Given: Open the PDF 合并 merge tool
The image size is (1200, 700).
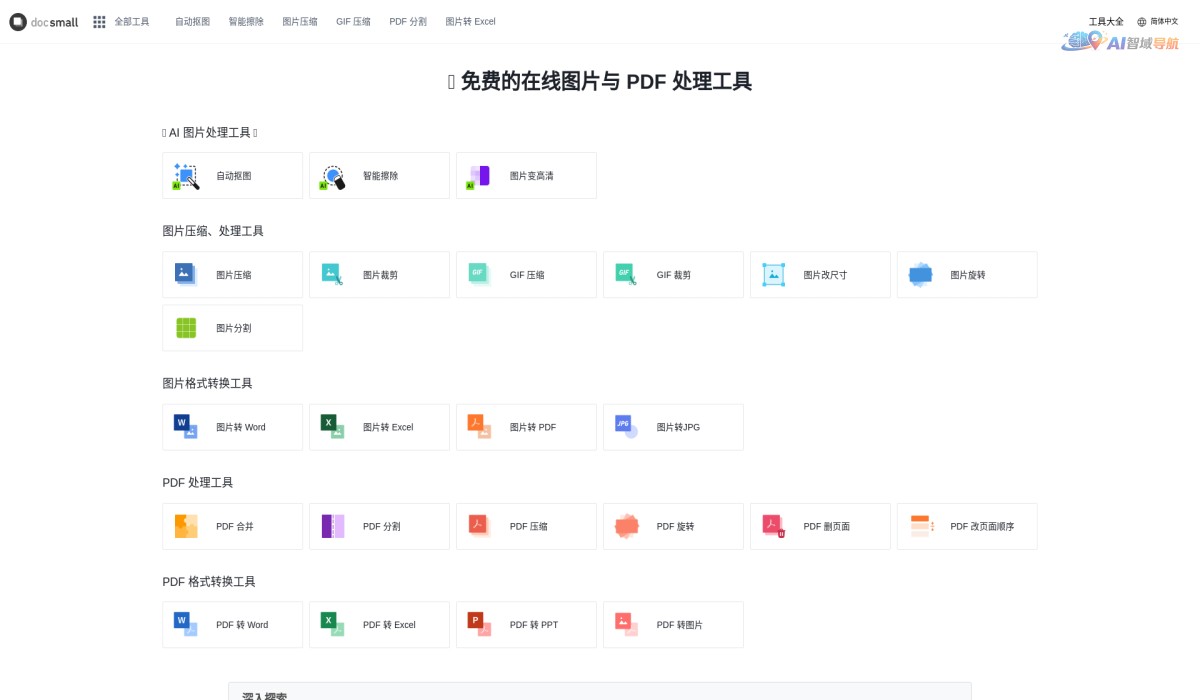Looking at the screenshot, I should pyautogui.click(x=232, y=526).
